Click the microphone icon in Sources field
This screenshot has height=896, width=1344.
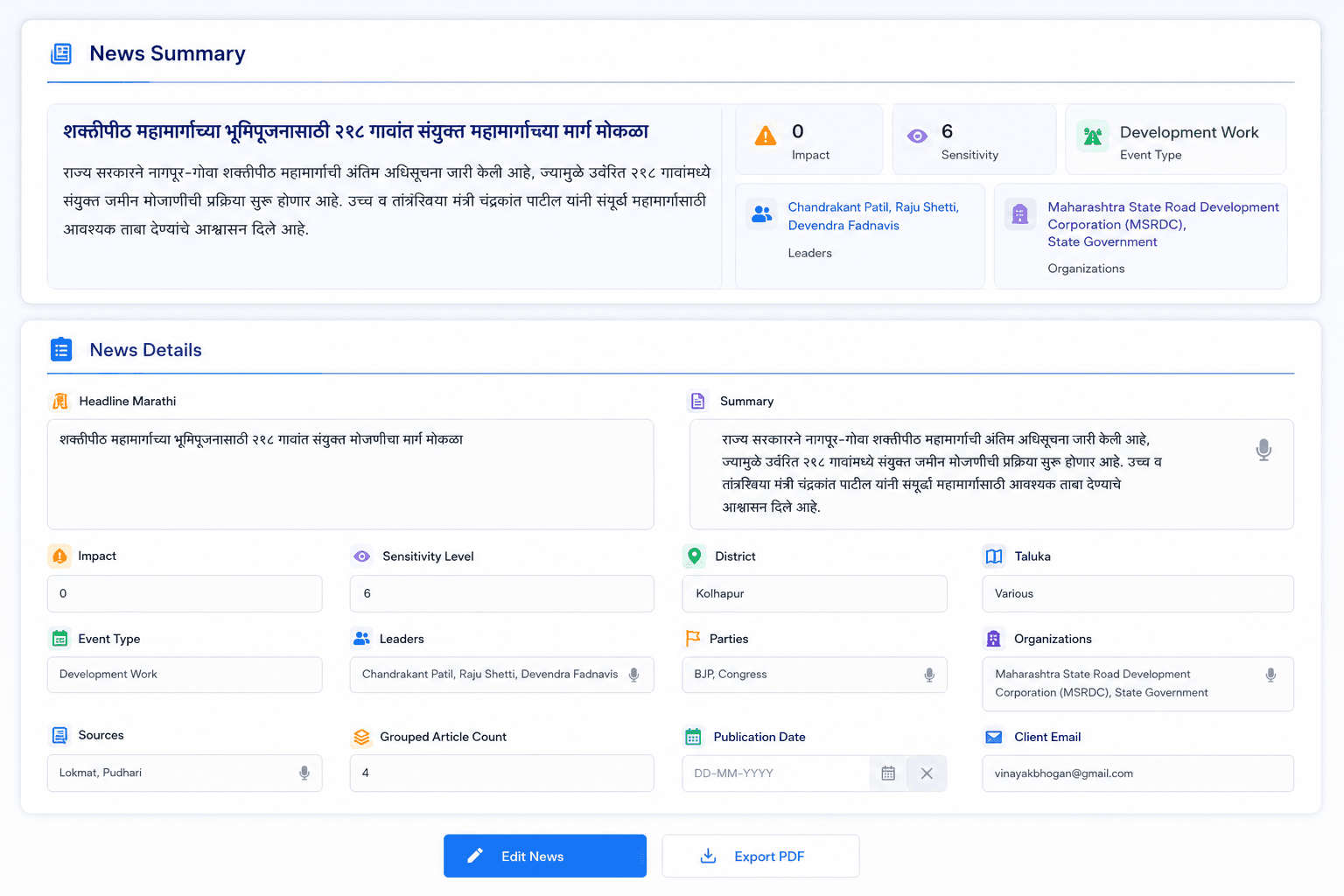[x=304, y=773]
